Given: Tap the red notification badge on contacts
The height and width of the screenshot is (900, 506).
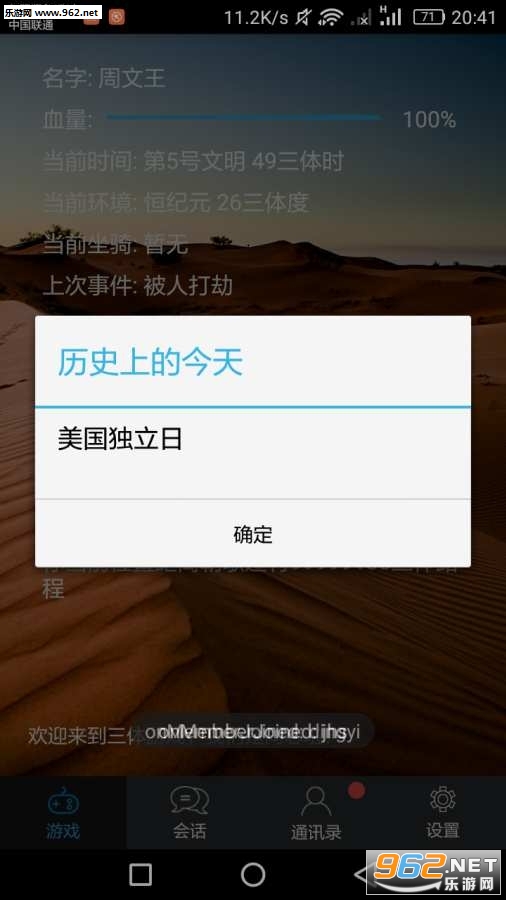Looking at the screenshot, I should click(356, 791).
